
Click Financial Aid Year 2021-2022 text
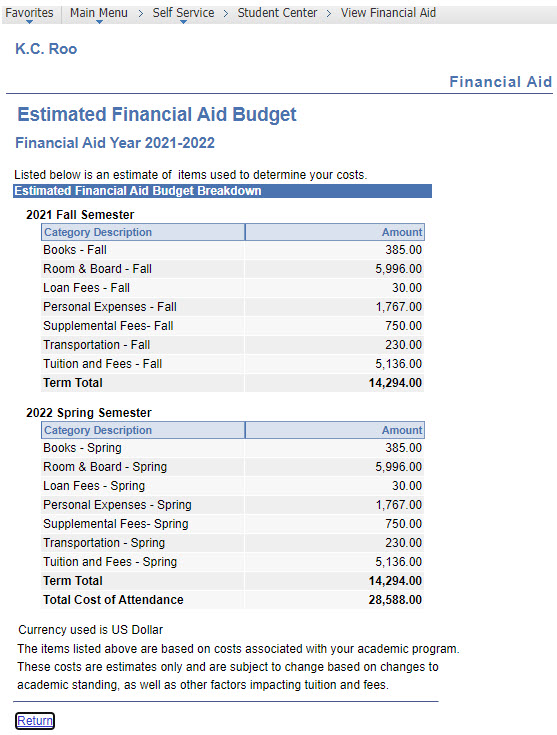(115, 142)
